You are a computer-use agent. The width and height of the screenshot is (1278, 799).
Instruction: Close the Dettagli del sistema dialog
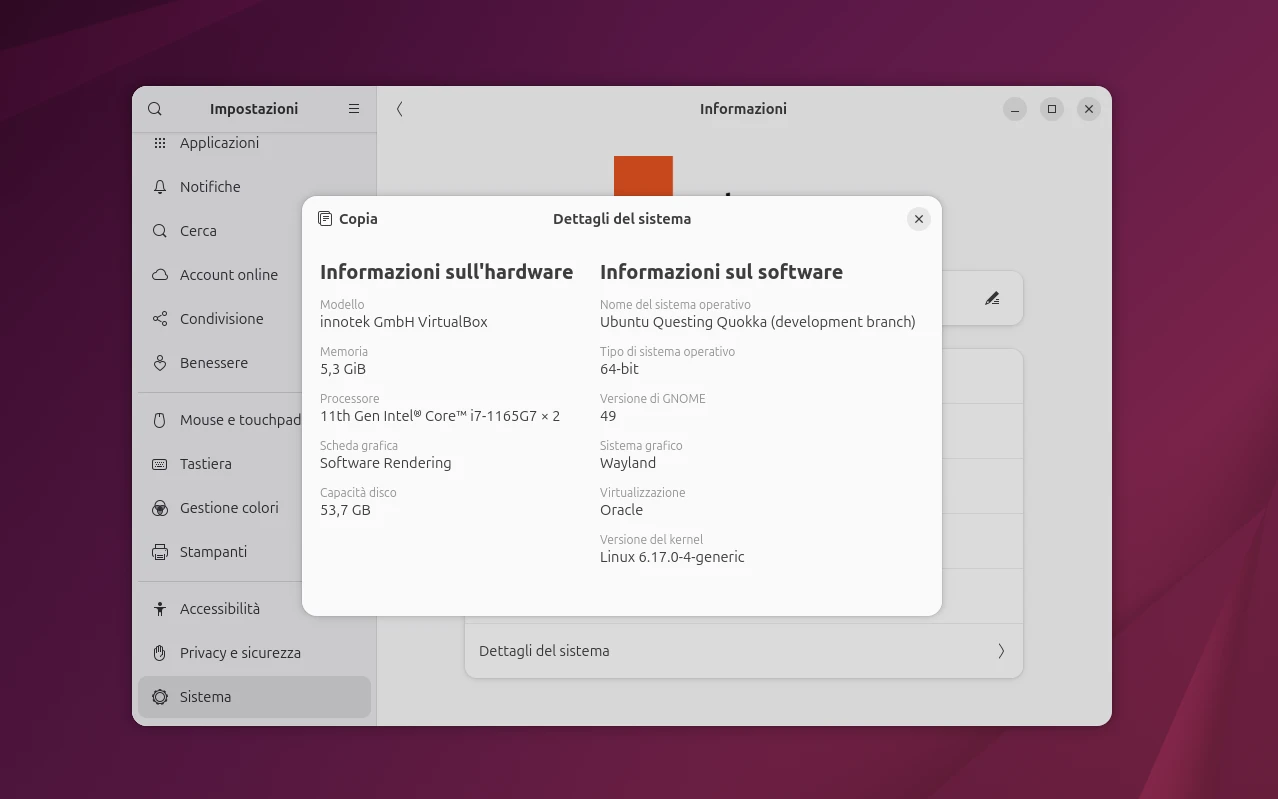(918, 218)
